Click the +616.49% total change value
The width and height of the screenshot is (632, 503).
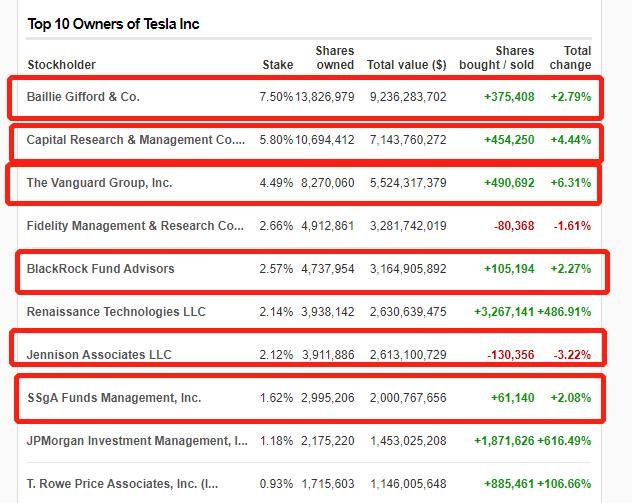(x=564, y=441)
